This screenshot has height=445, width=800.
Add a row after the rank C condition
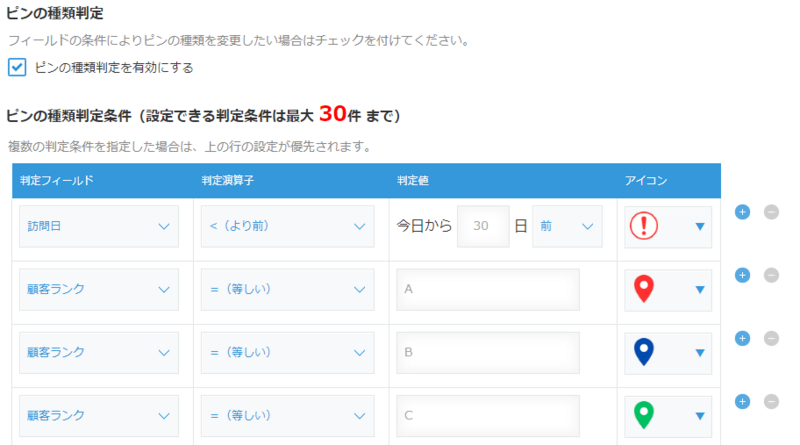(x=742, y=401)
